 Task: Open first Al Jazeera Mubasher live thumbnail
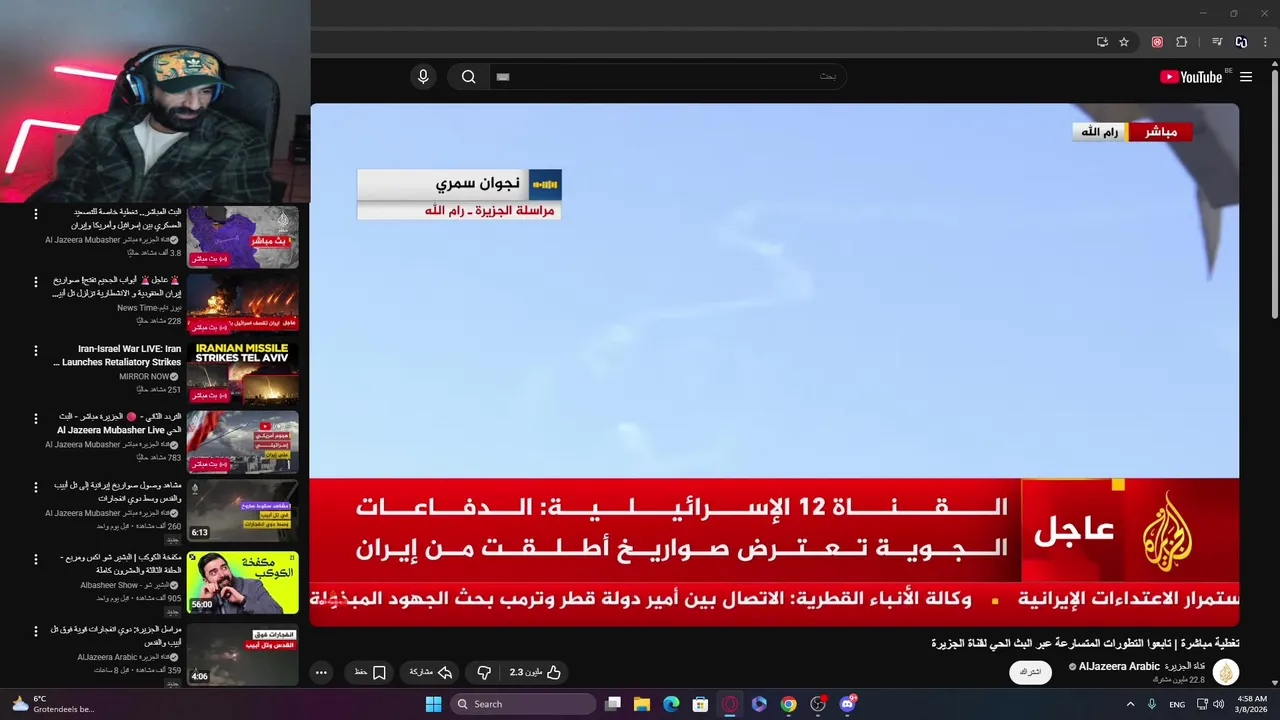click(x=243, y=237)
